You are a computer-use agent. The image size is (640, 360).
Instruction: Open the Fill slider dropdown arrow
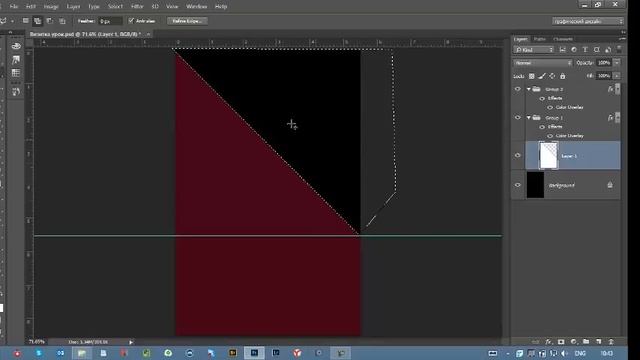[x=617, y=76]
